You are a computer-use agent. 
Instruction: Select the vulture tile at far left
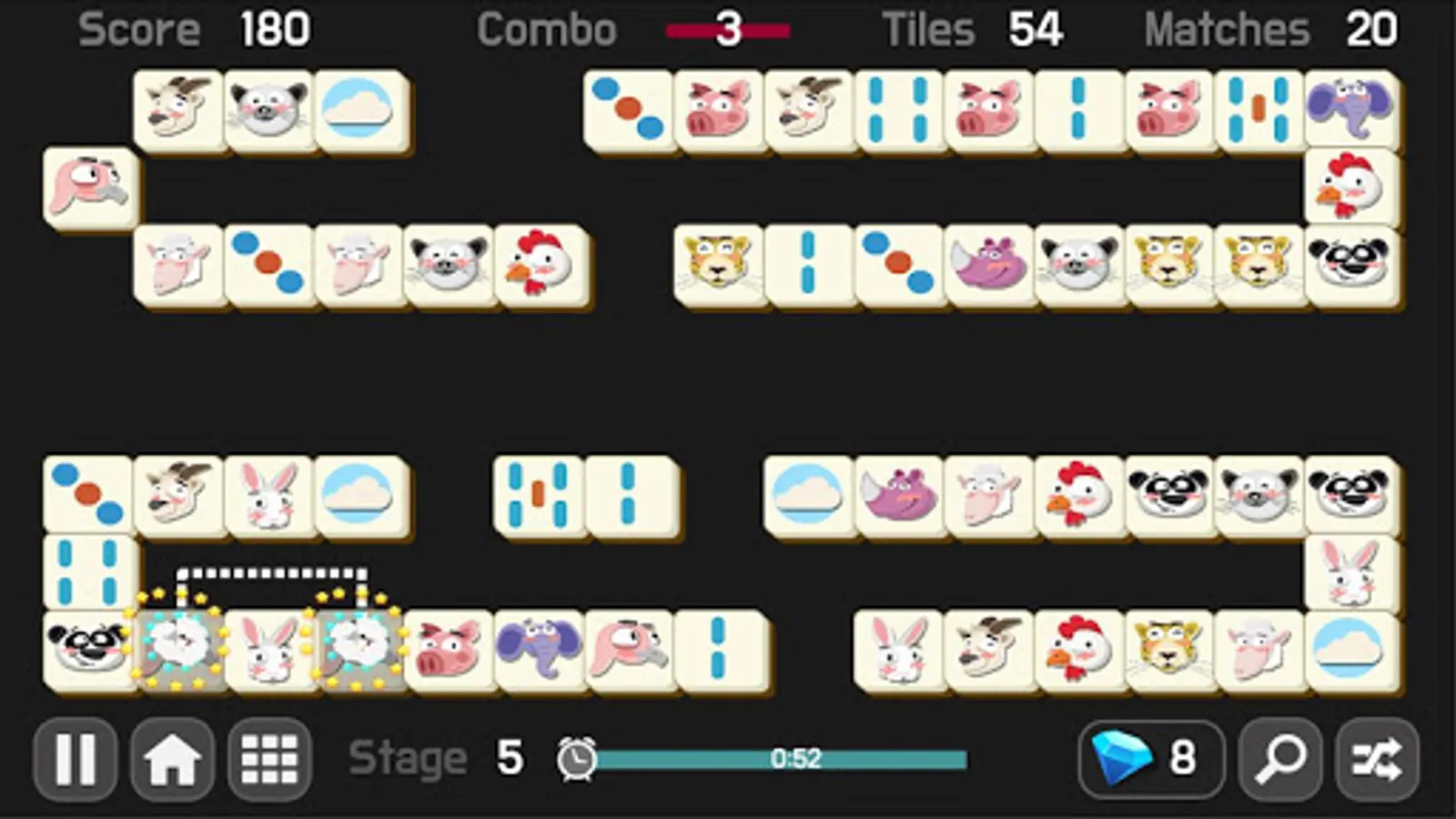click(90, 187)
